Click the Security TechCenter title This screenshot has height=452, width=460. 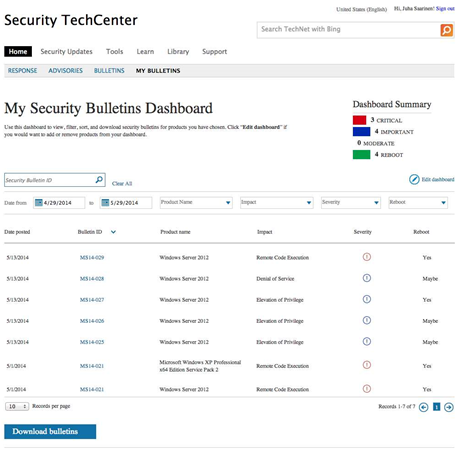(71, 20)
